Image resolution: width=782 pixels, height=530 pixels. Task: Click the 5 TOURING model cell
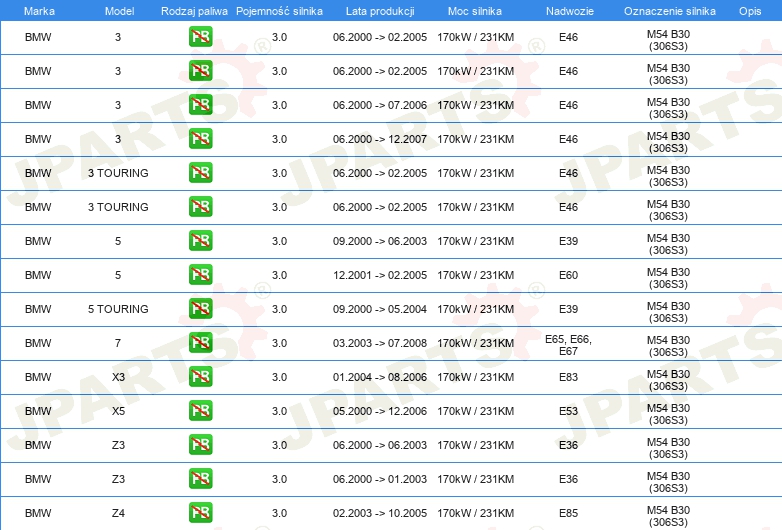(x=118, y=309)
